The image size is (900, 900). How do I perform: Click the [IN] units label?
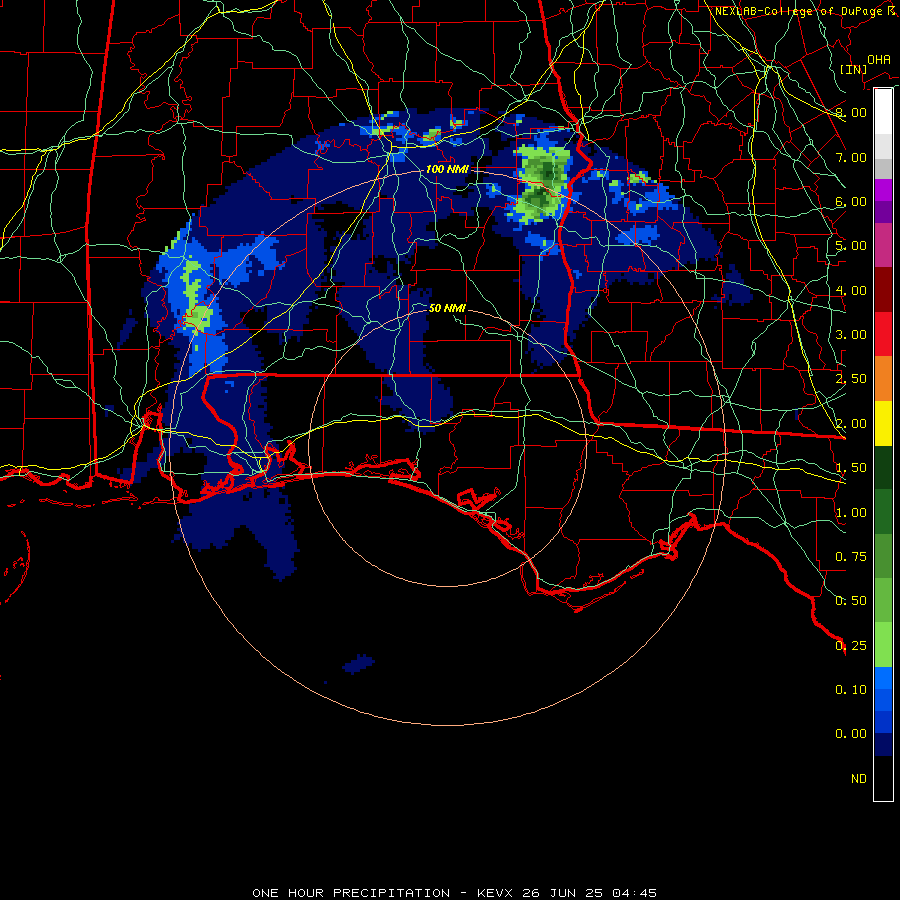[853, 69]
